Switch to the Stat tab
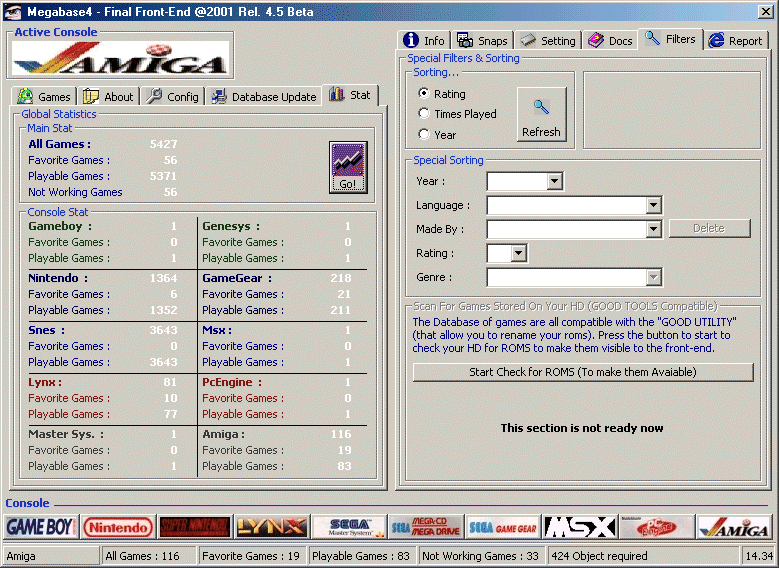779x568 pixels. pyautogui.click(x=350, y=94)
